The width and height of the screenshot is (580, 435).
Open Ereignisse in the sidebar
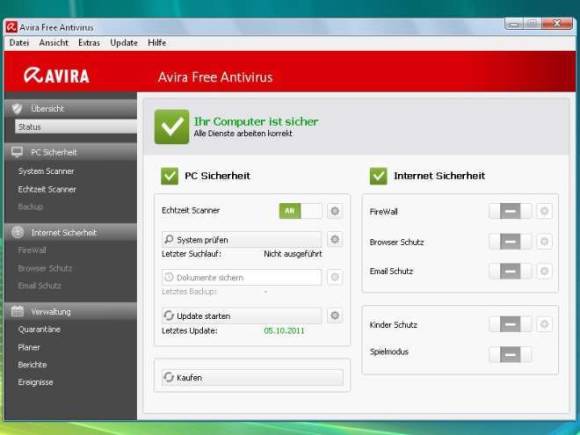point(35,382)
